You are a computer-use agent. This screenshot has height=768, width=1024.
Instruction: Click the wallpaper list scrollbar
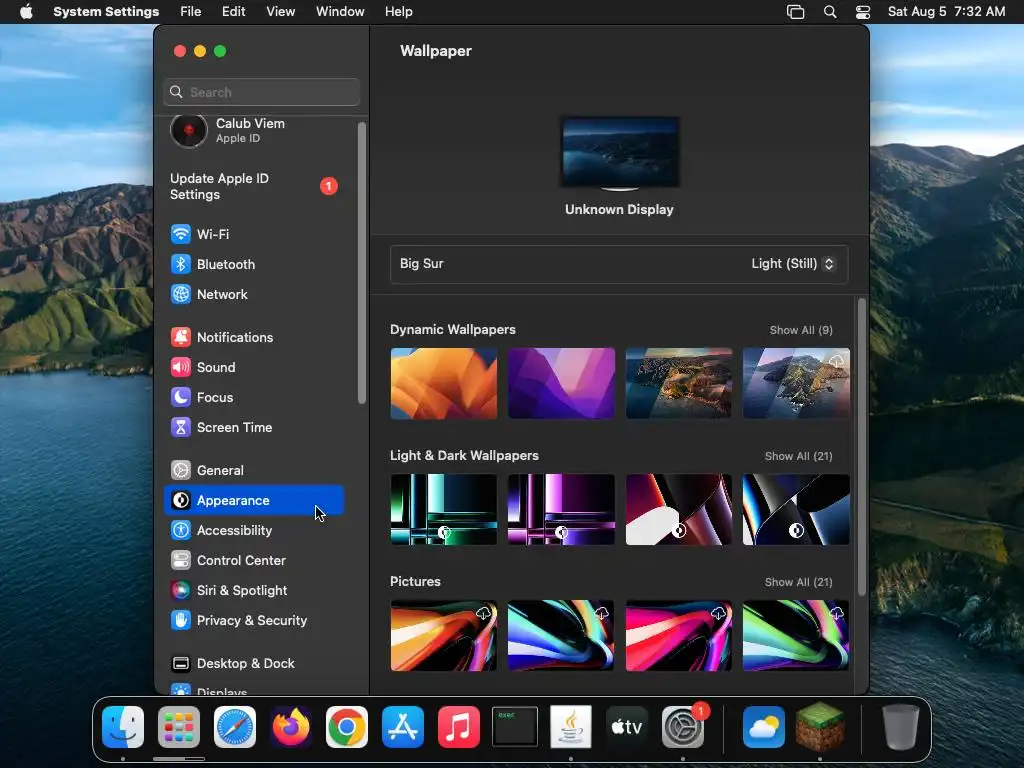[x=861, y=447]
